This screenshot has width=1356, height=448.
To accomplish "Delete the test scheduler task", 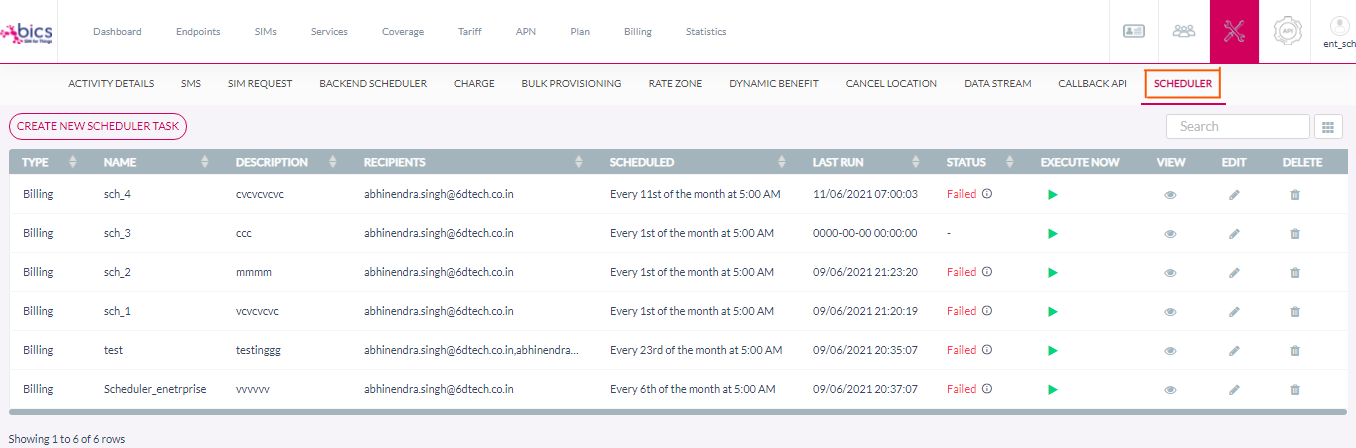I will (1295, 351).
